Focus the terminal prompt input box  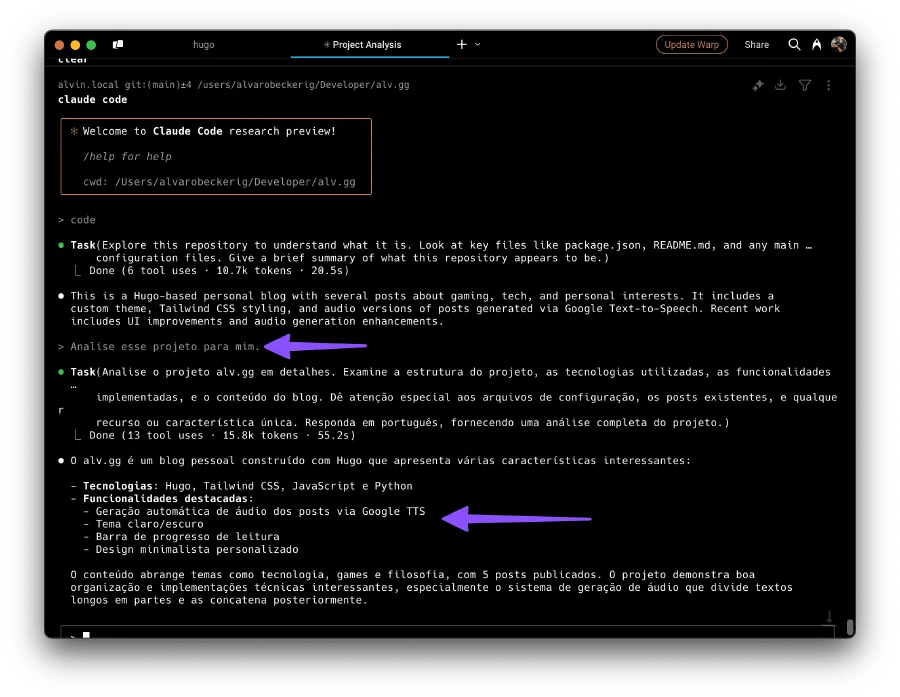(447, 632)
